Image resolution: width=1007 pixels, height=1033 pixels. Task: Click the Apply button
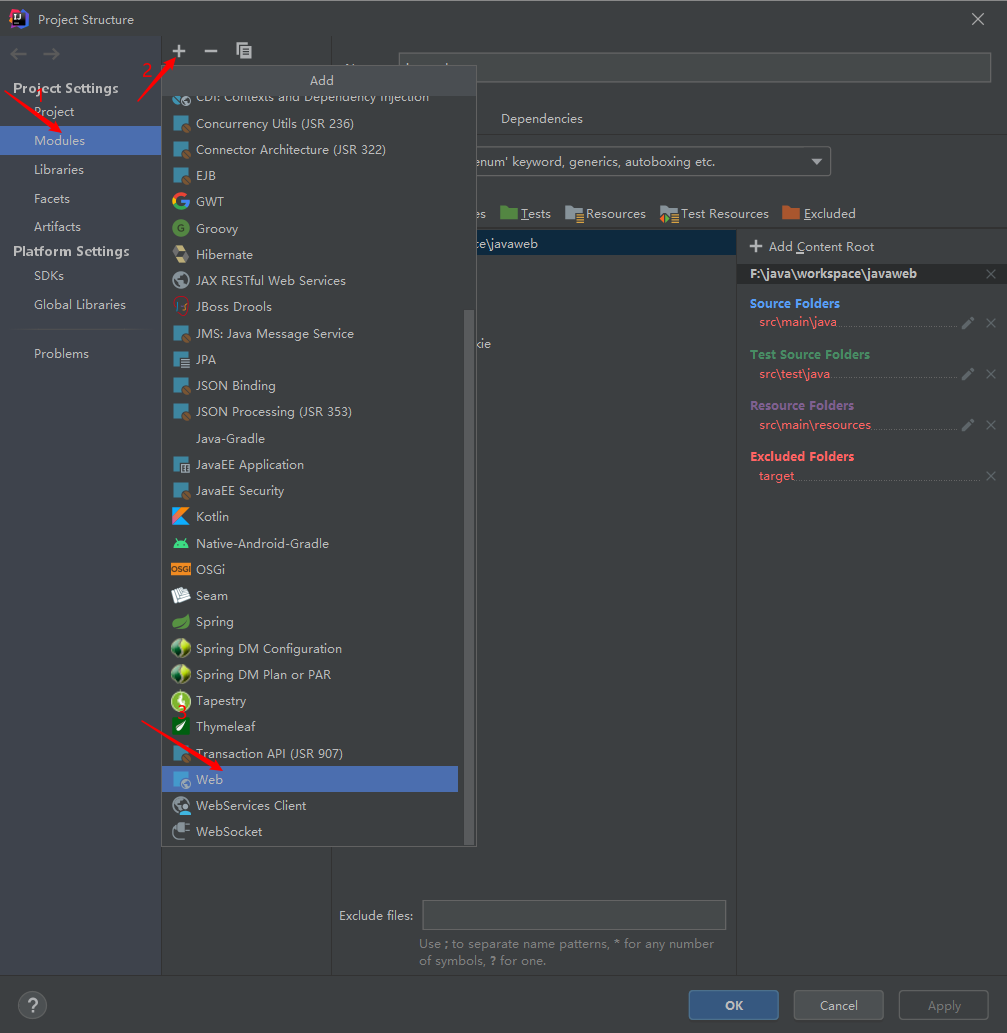[x=944, y=1005]
